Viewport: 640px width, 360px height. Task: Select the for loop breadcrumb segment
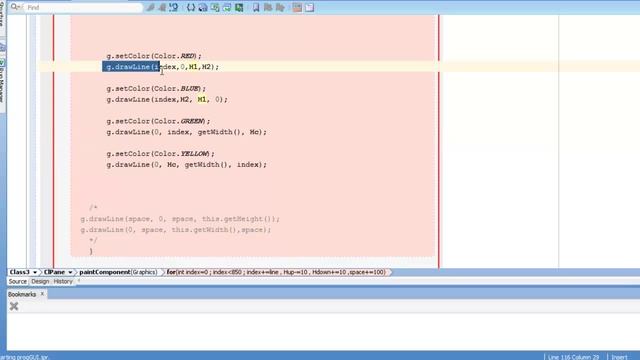[276, 272]
